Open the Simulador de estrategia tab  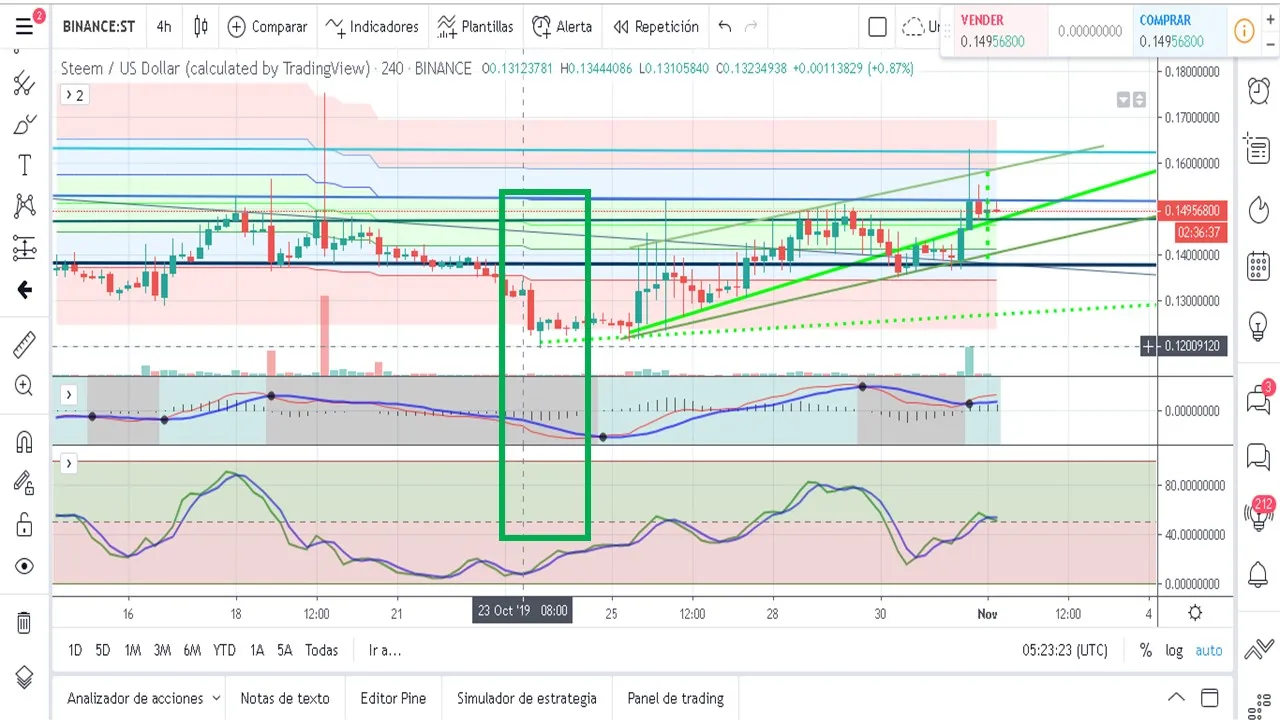click(526, 698)
